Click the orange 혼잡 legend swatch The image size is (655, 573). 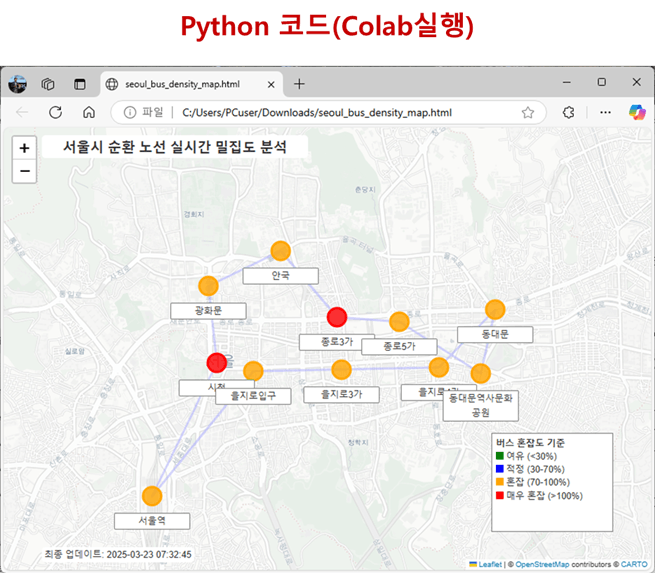pos(500,482)
